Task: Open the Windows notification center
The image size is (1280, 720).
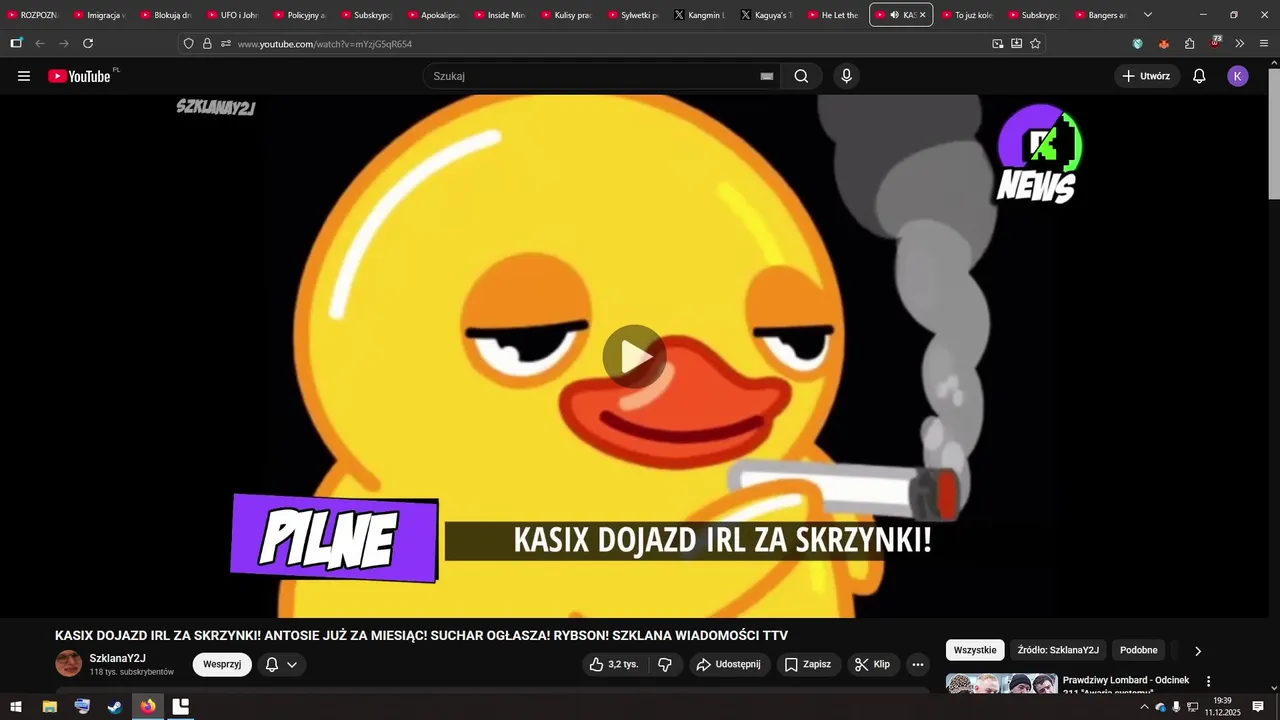Action: [x=1258, y=707]
